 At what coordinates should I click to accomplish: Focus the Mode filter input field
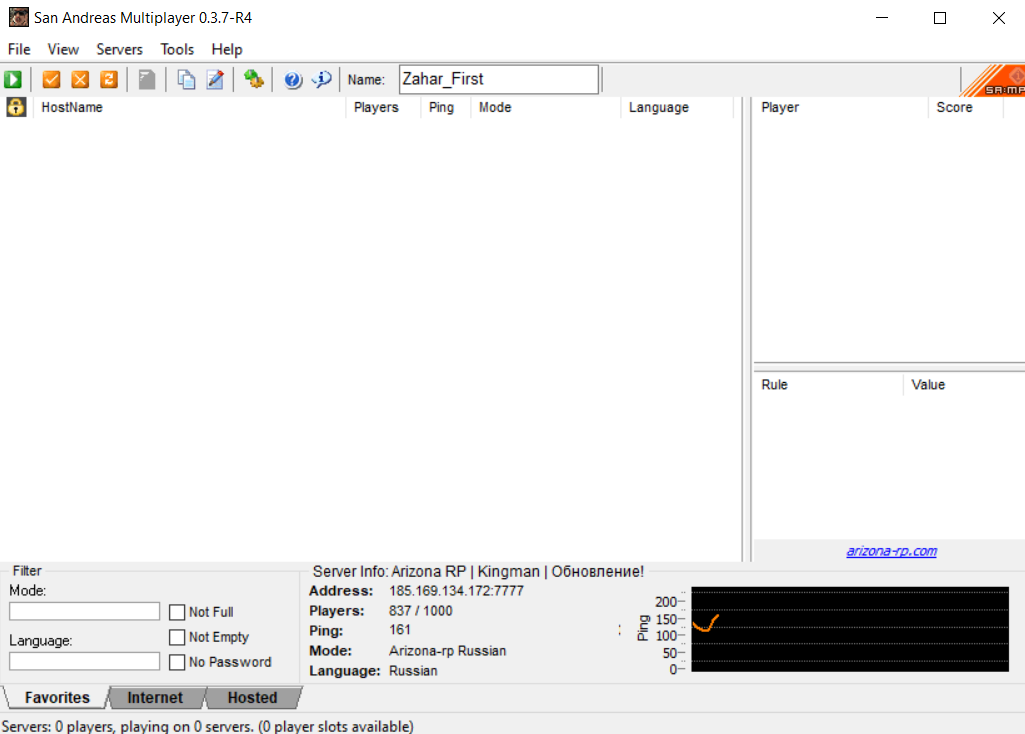pos(84,611)
